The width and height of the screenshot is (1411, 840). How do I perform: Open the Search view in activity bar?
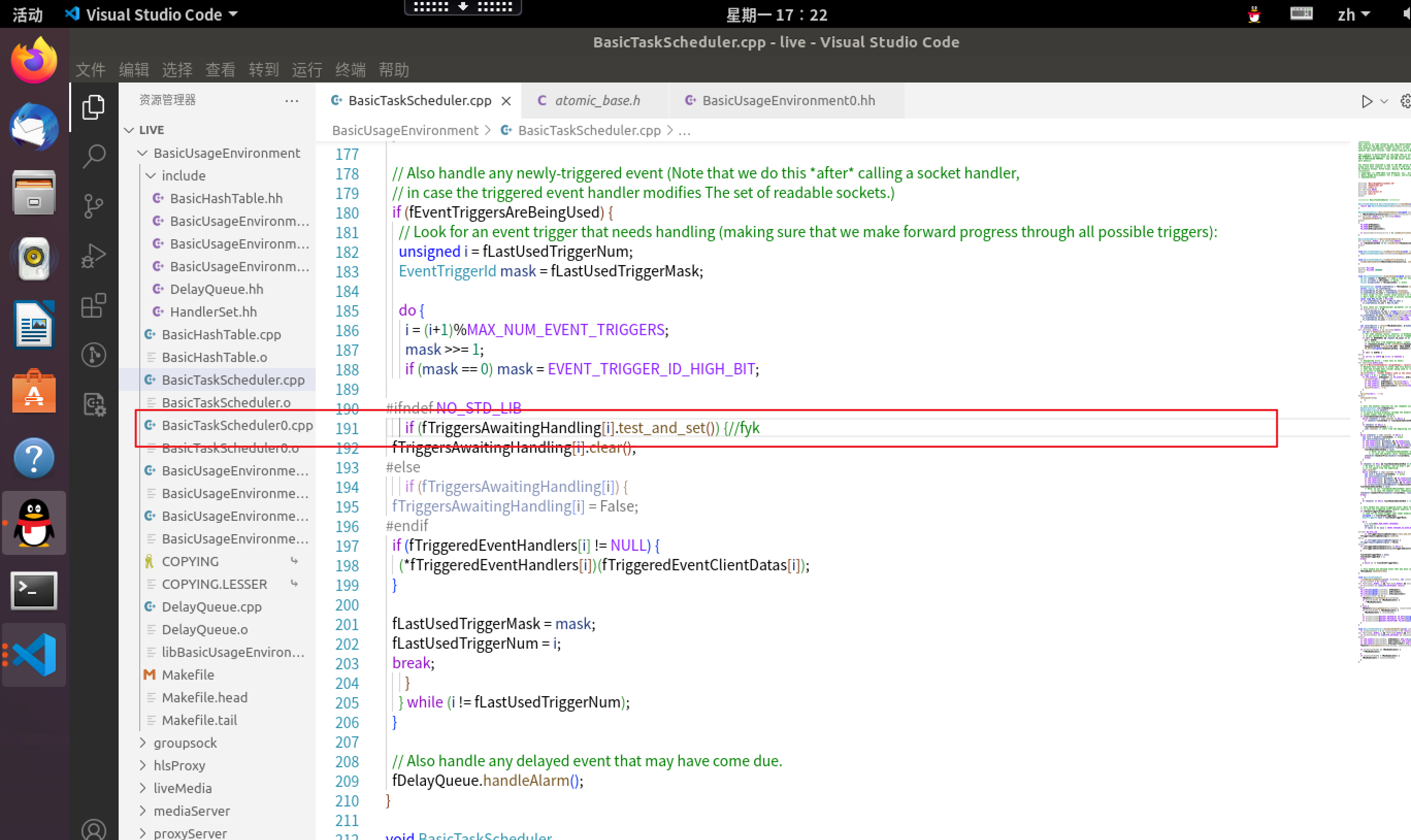[93, 156]
